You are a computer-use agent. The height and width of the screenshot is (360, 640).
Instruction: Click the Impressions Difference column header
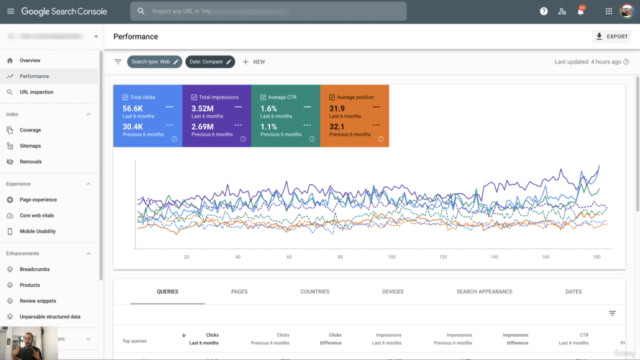pos(517,339)
